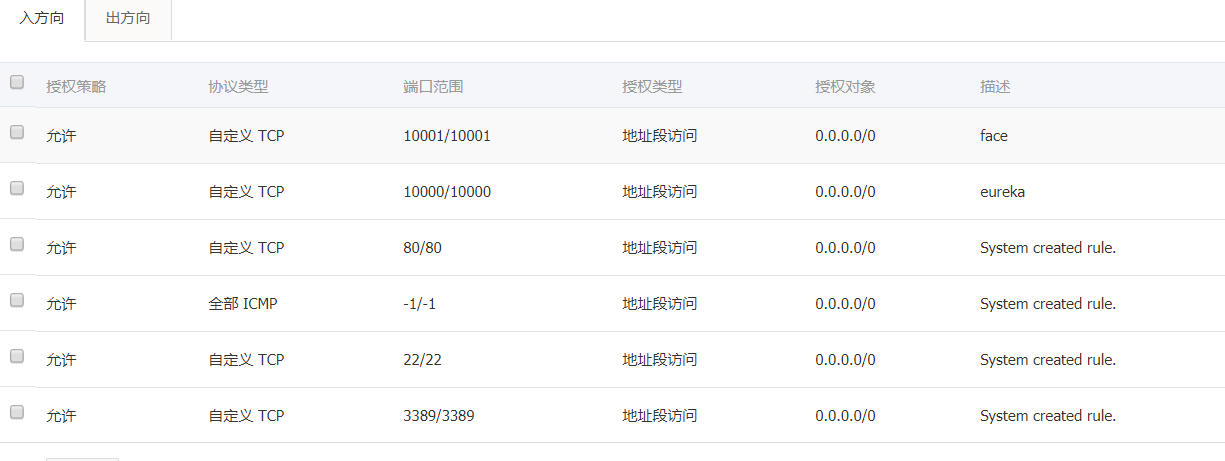Viewport: 1225px width, 461px height.
Task: Click the 端口范围 column header
Action: coord(433,87)
